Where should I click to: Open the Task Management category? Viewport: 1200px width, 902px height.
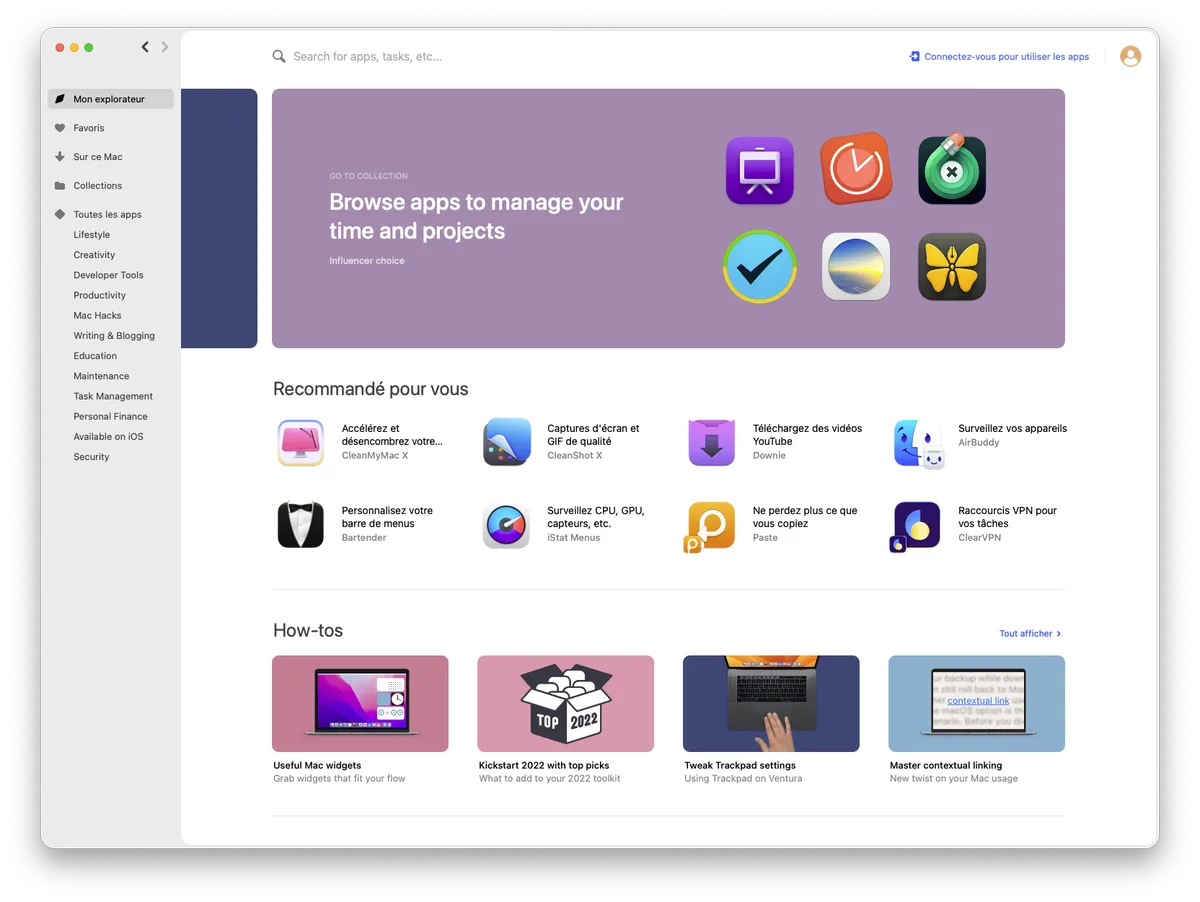pyautogui.click(x=113, y=396)
